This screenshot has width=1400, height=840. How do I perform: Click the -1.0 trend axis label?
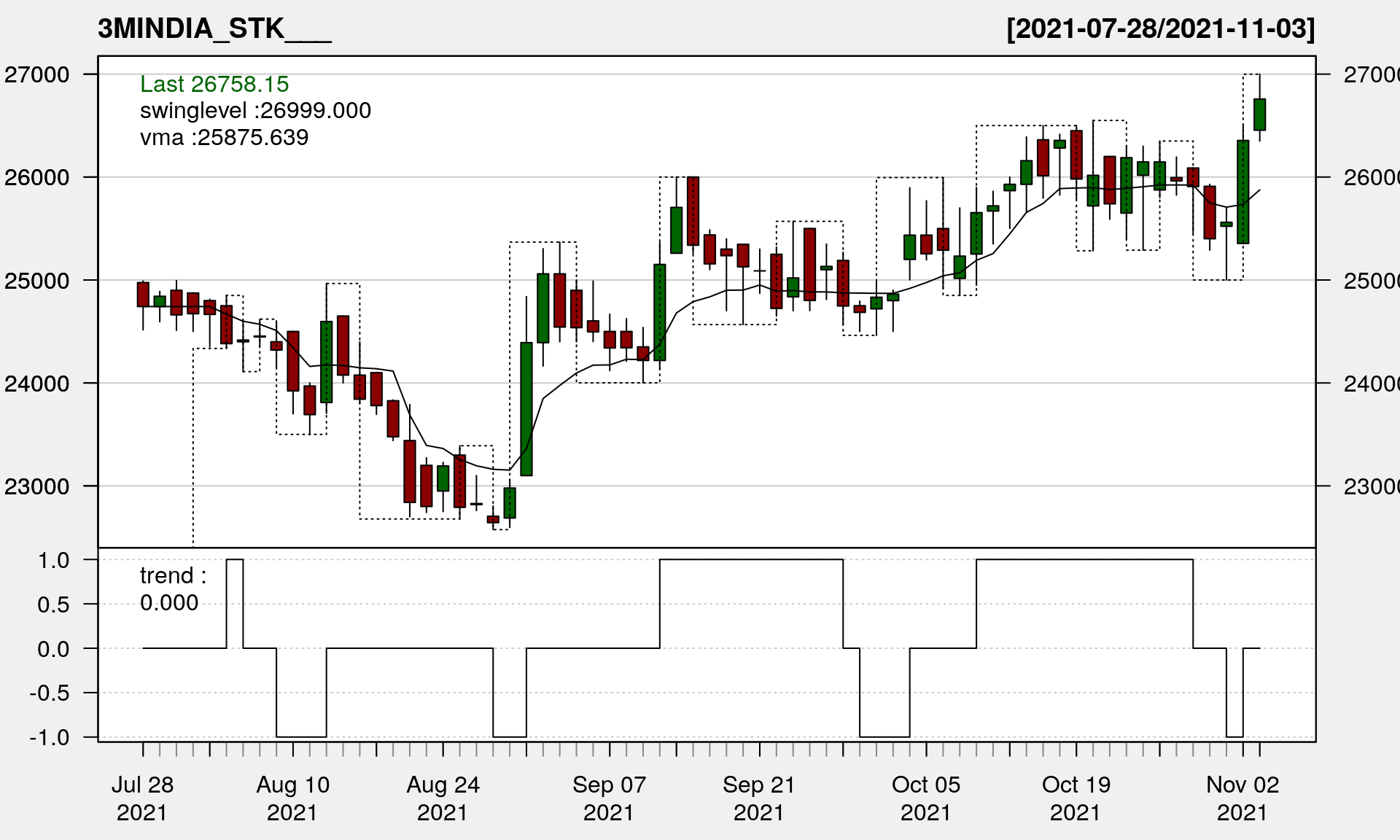click(50, 737)
